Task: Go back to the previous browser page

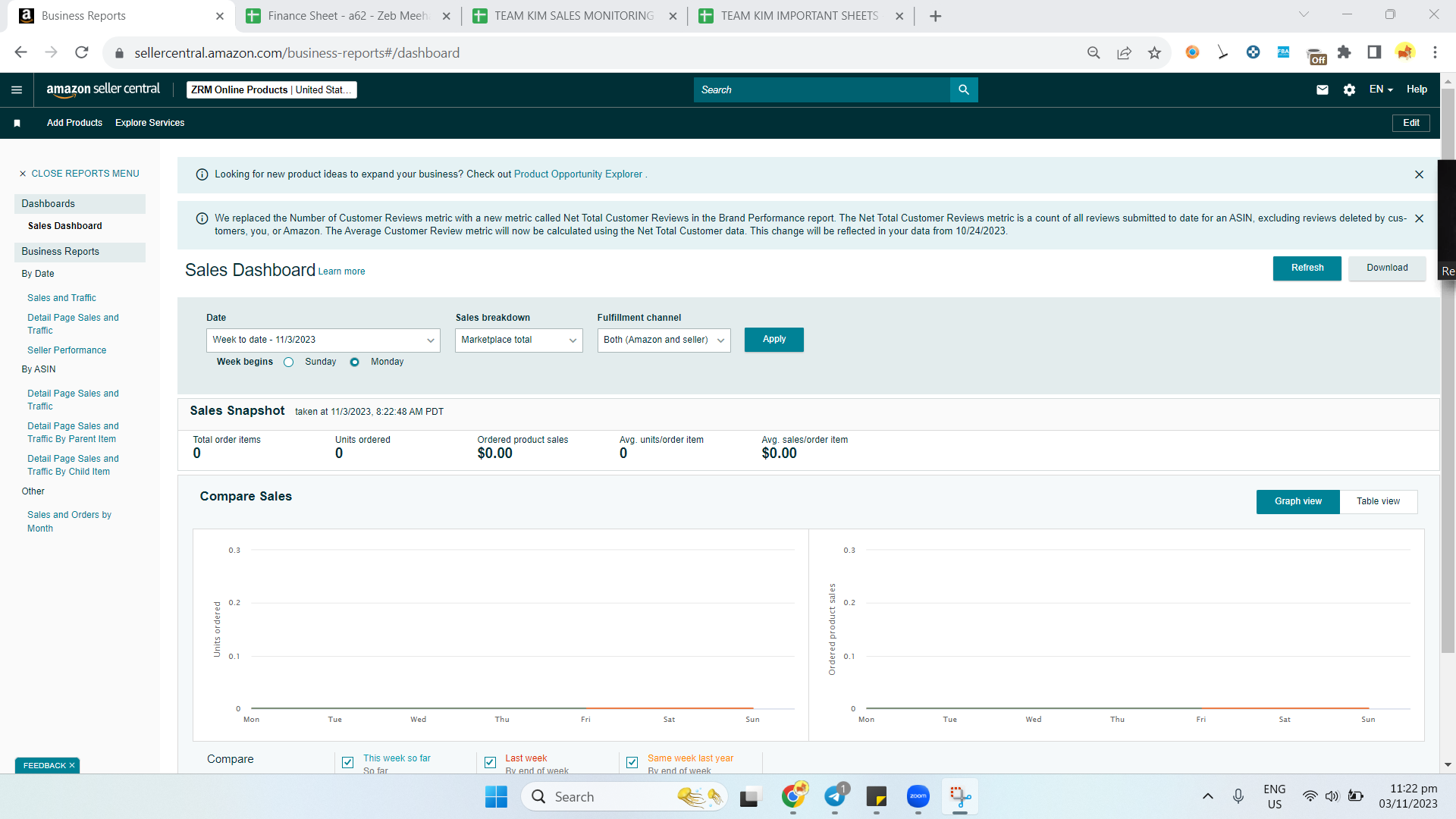Action: click(x=20, y=52)
